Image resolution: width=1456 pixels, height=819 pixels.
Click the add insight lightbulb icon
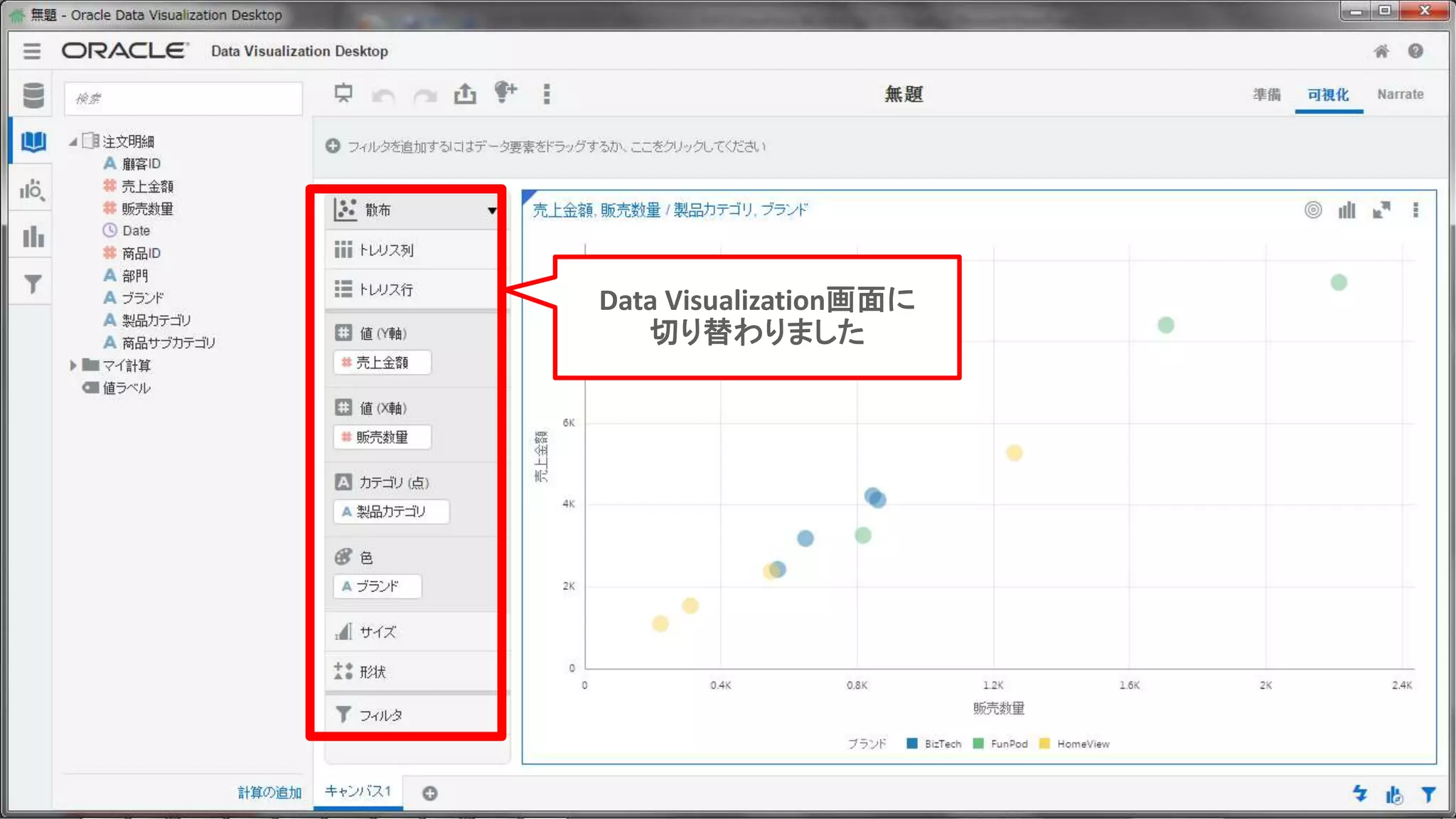(505, 92)
